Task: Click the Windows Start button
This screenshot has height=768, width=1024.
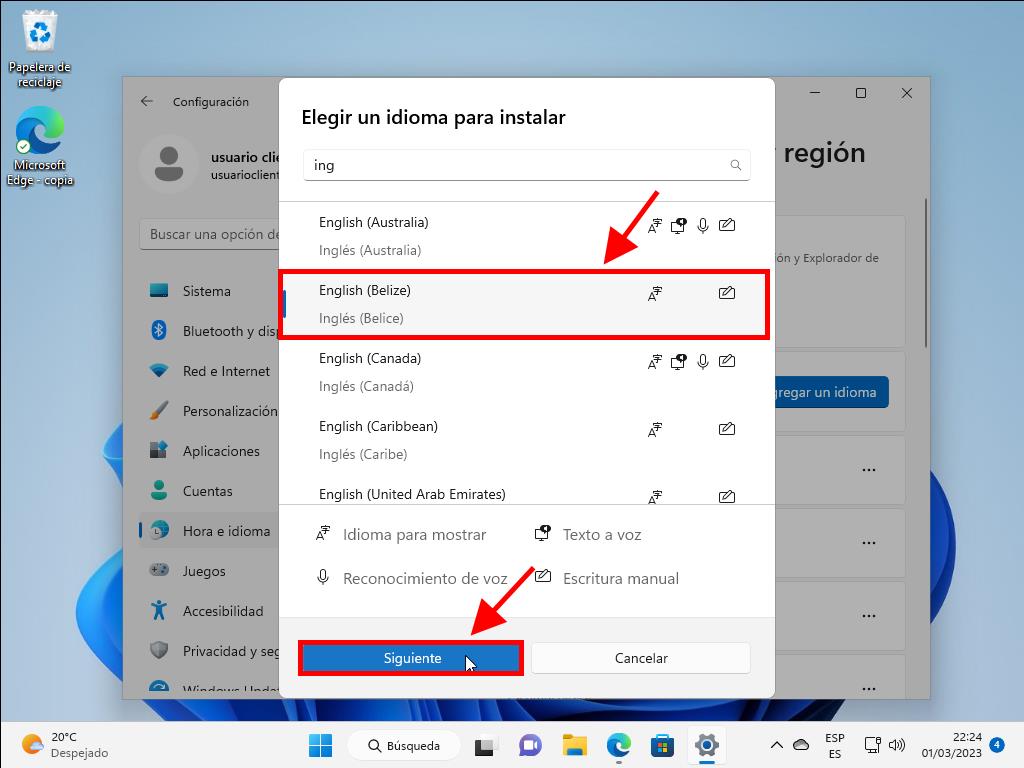Action: pos(320,745)
